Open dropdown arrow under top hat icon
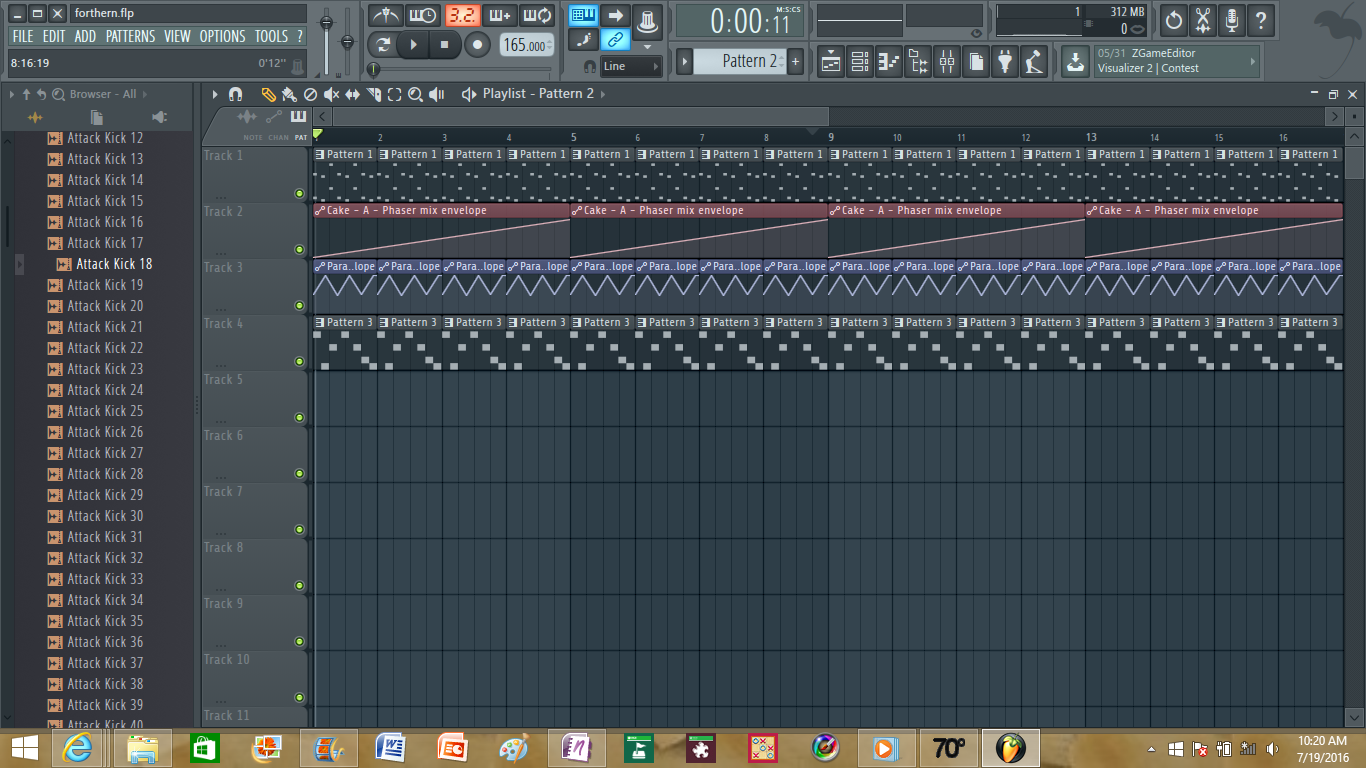Screen dimensions: 1366x768 click(647, 46)
